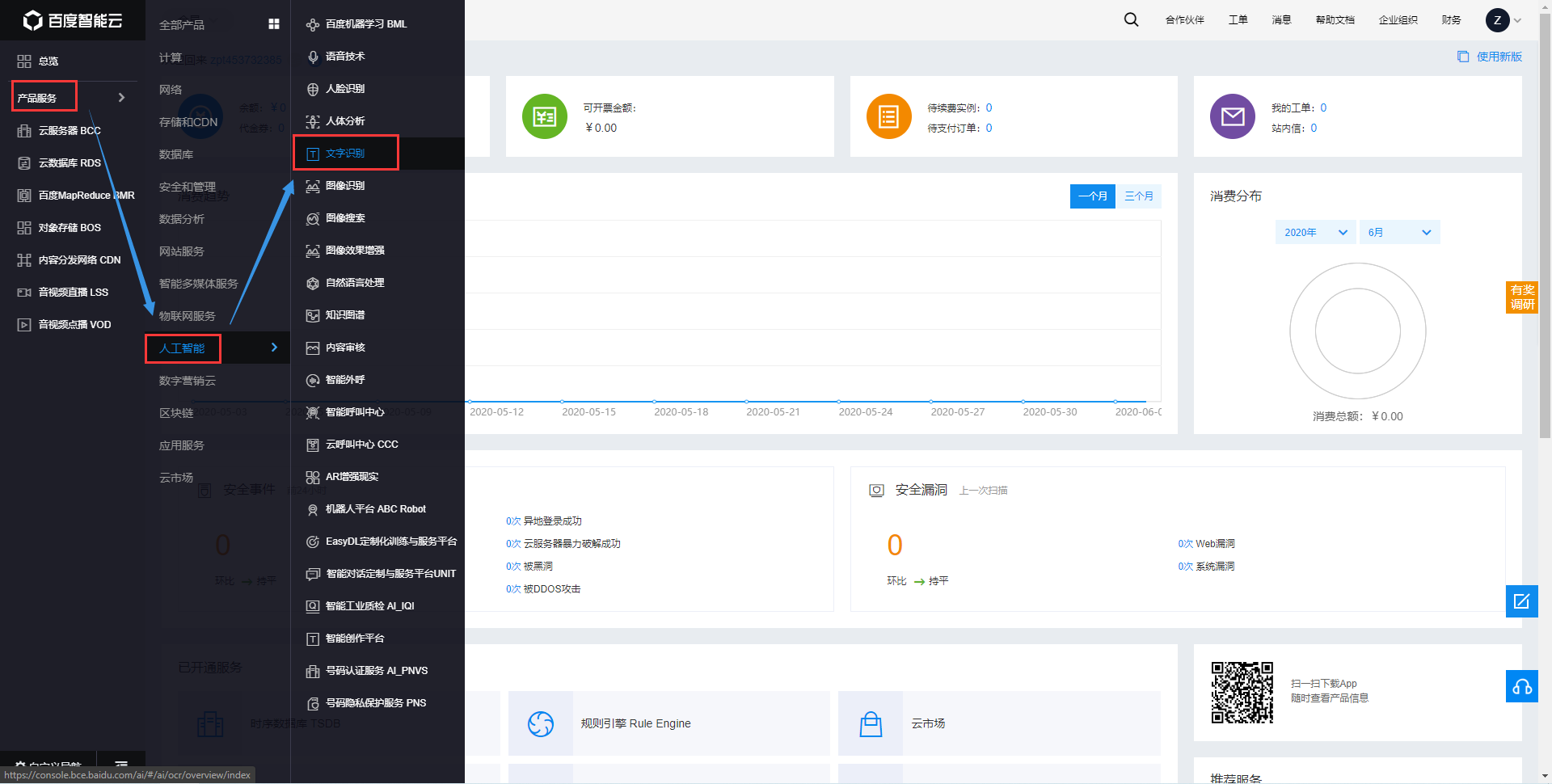Click the 知识图谱 icon

pos(313,315)
